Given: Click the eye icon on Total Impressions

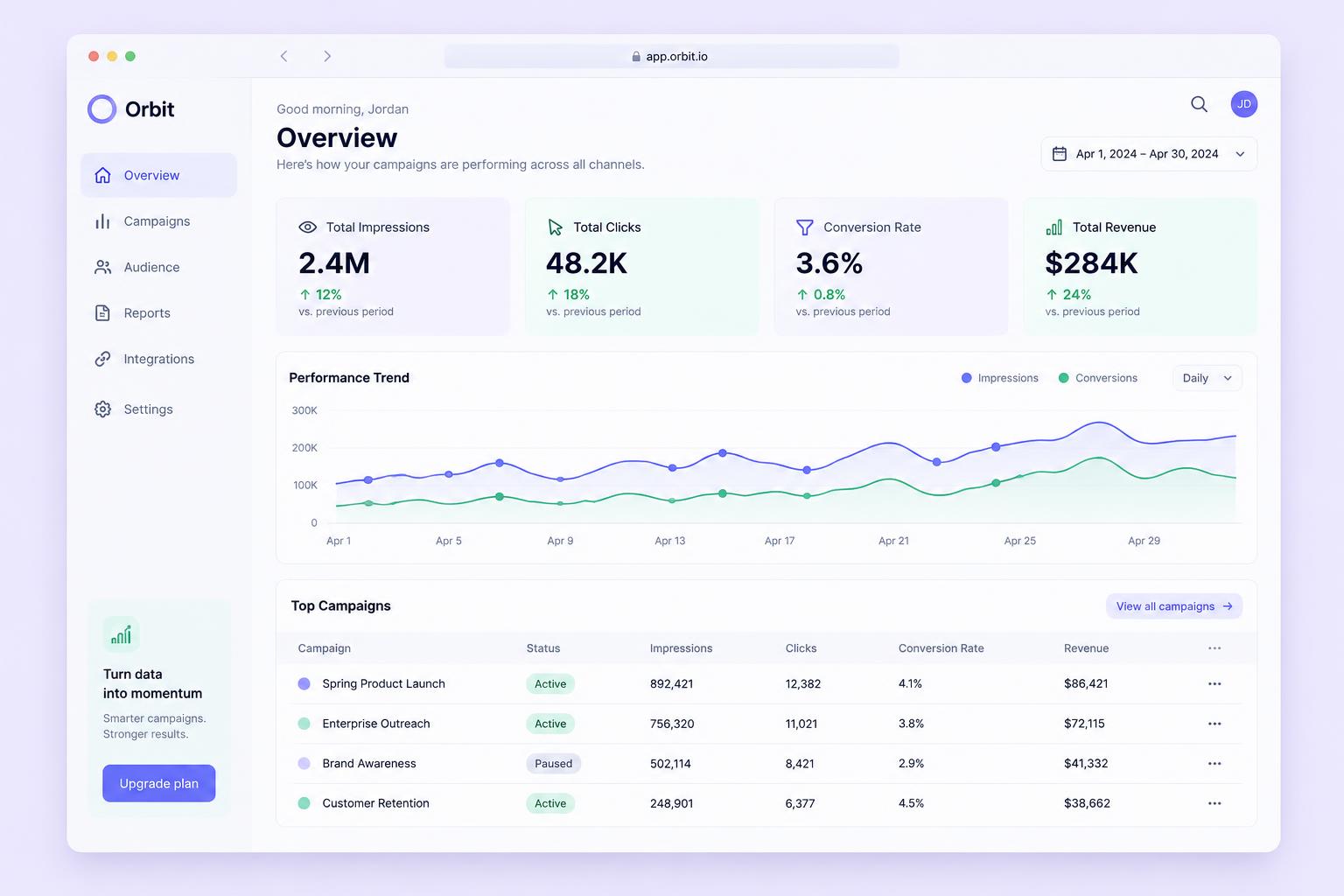Looking at the screenshot, I should click(307, 227).
